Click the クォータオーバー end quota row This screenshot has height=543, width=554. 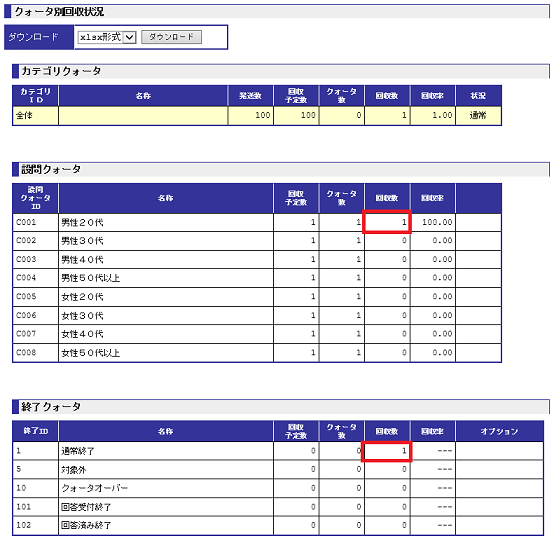pyautogui.click(x=278, y=488)
